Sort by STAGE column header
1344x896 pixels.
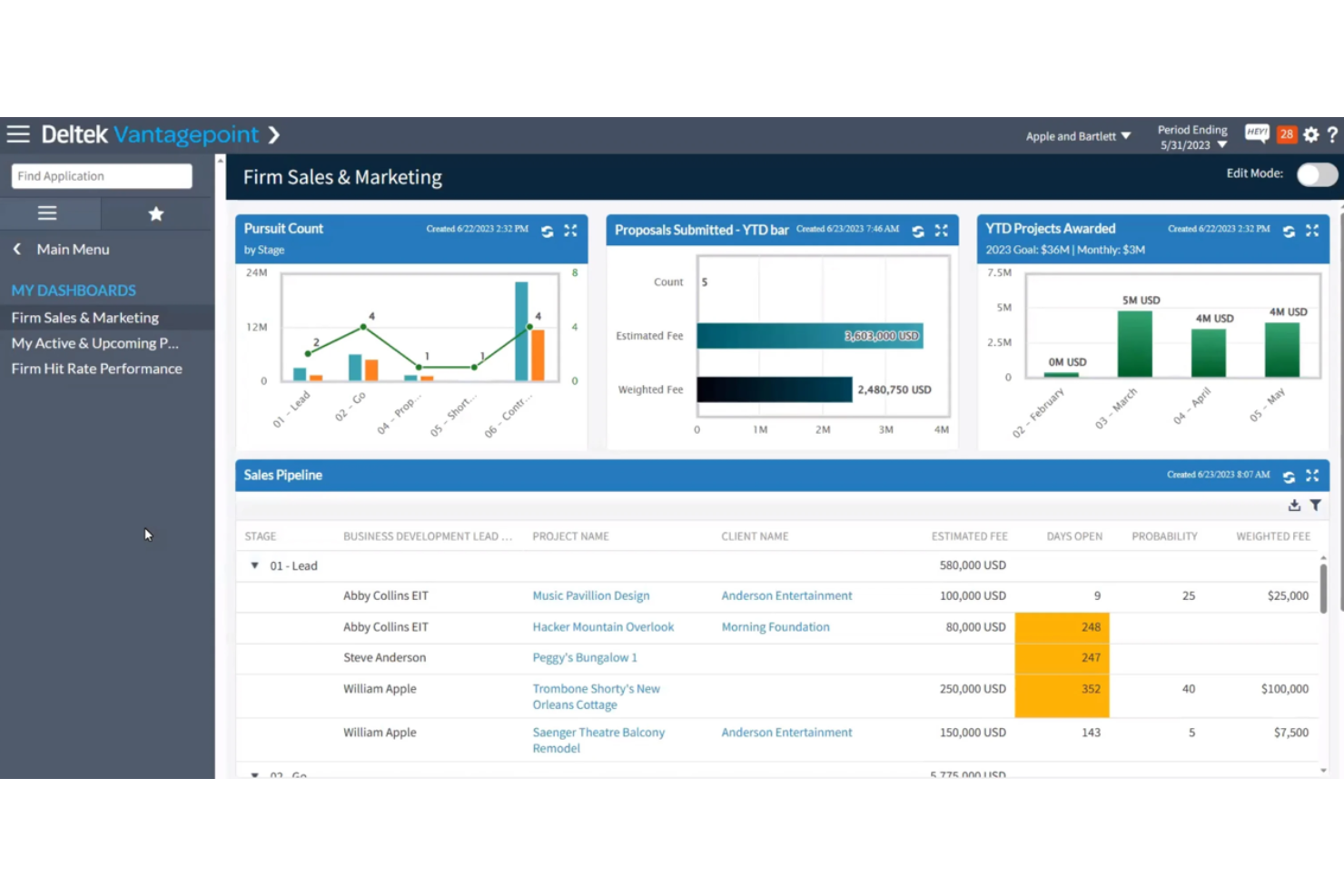point(261,537)
